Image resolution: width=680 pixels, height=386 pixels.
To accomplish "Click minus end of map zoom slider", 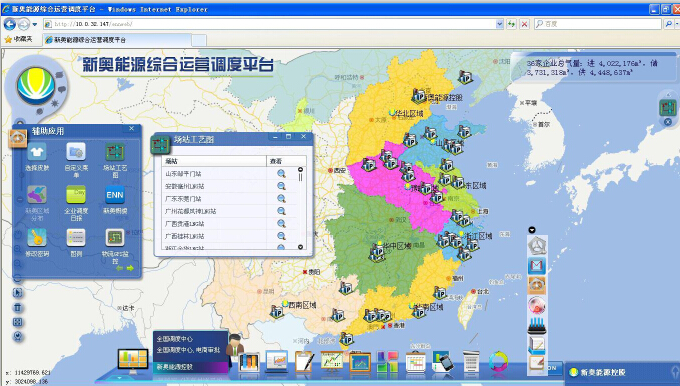I will (x=20, y=200).
